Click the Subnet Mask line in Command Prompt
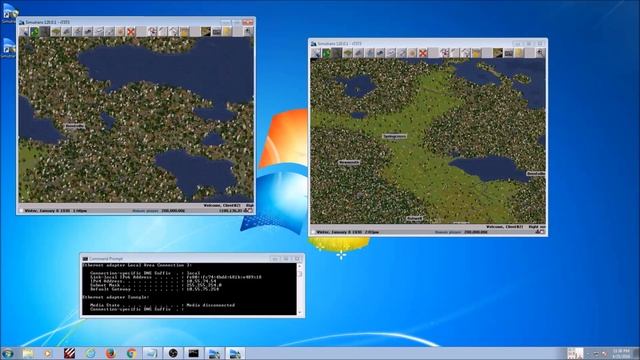The width and height of the screenshot is (640, 360). point(156,285)
